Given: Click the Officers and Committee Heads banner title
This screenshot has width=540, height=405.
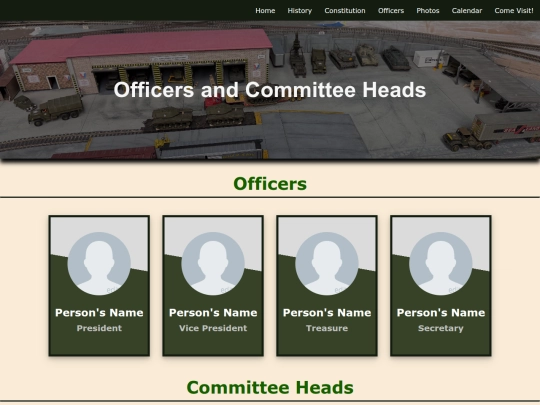Looking at the screenshot, I should click(x=270, y=90).
